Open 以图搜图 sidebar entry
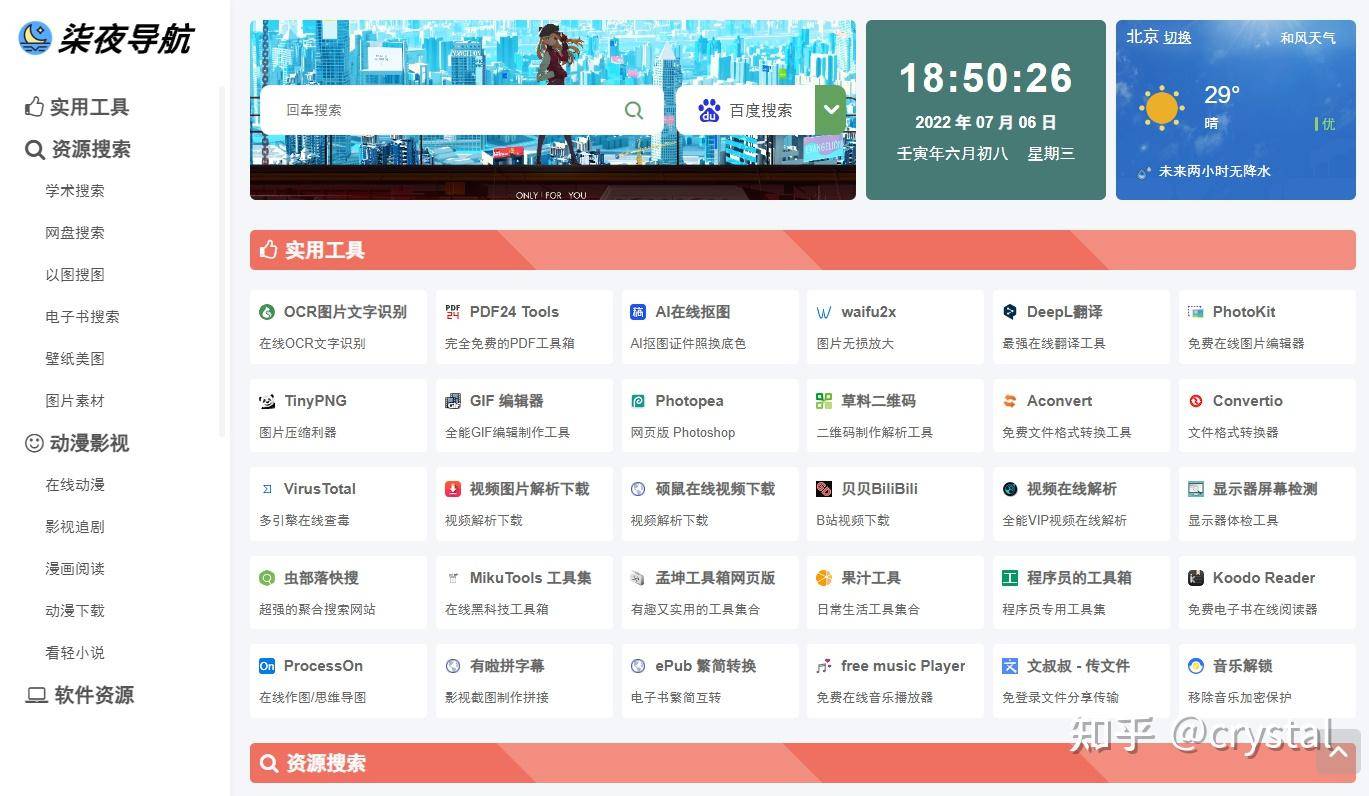Viewport: 1369px width, 796px height. [75, 275]
